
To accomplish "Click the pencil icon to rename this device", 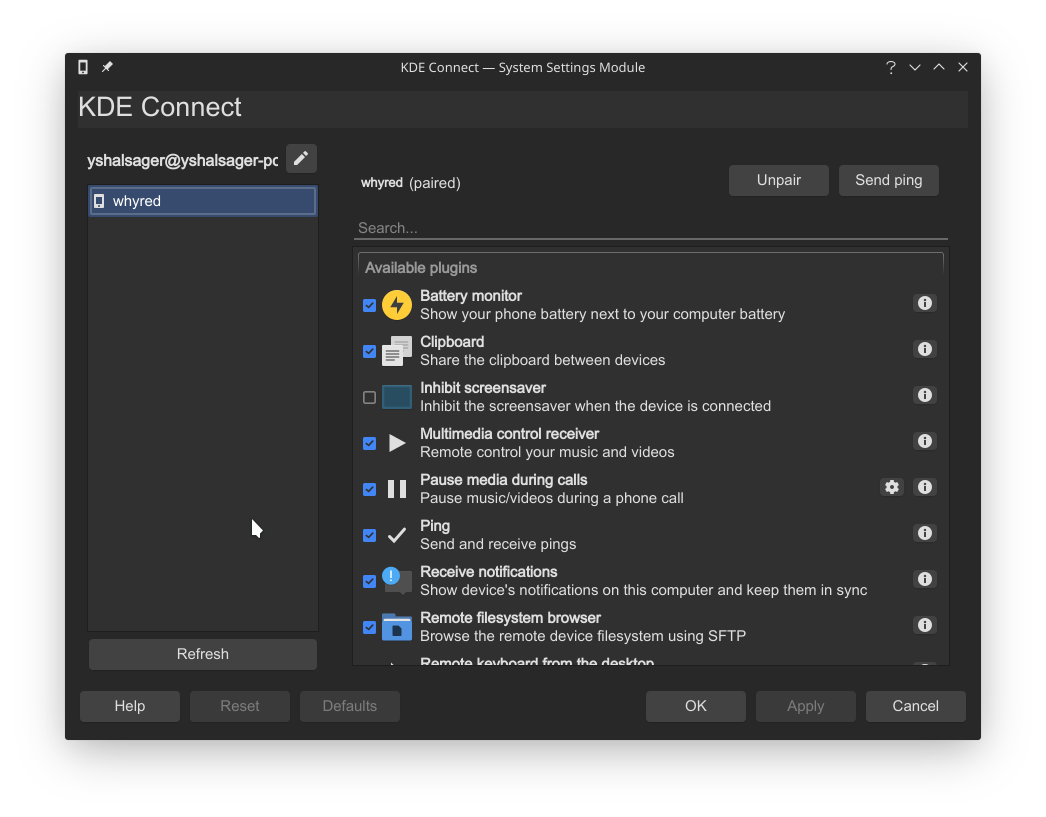I will (301, 159).
